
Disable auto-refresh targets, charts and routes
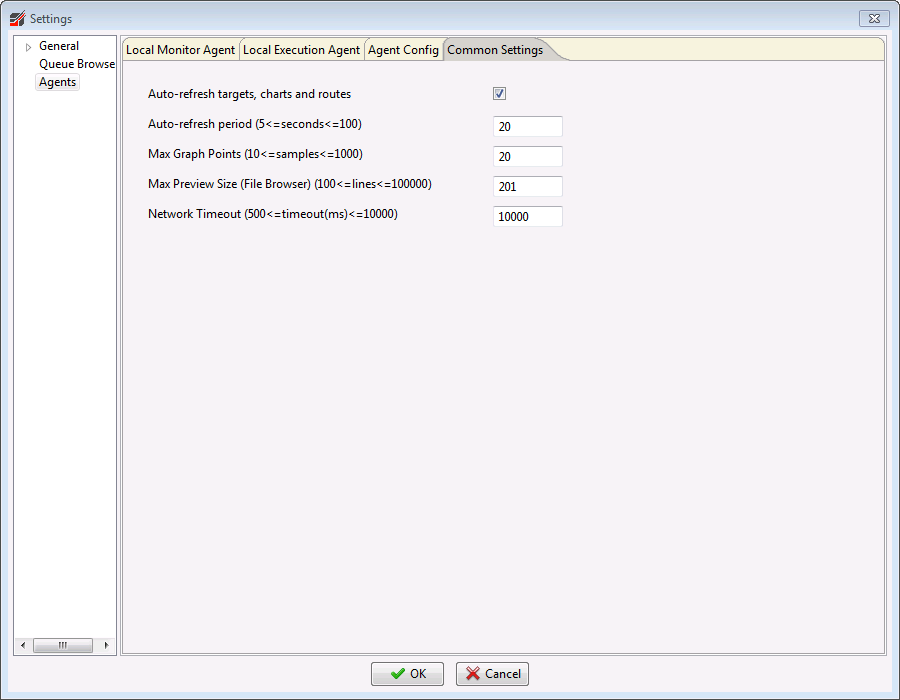pyautogui.click(x=499, y=94)
